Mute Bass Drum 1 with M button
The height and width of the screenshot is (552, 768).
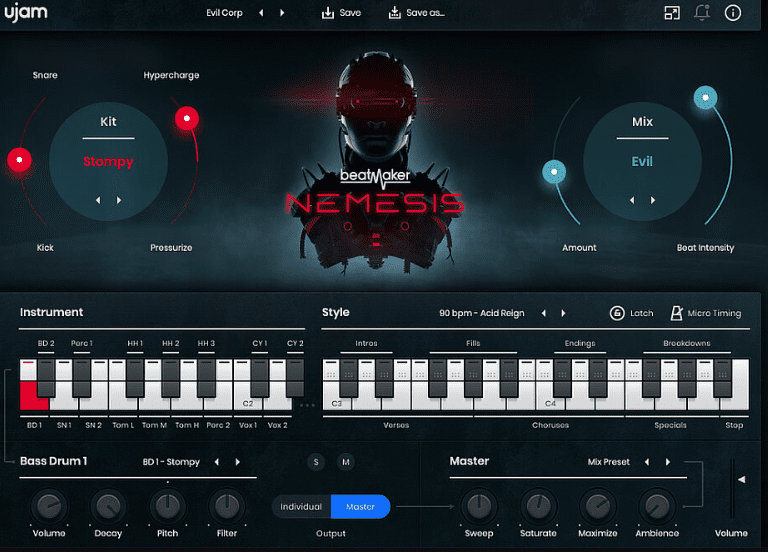point(346,462)
